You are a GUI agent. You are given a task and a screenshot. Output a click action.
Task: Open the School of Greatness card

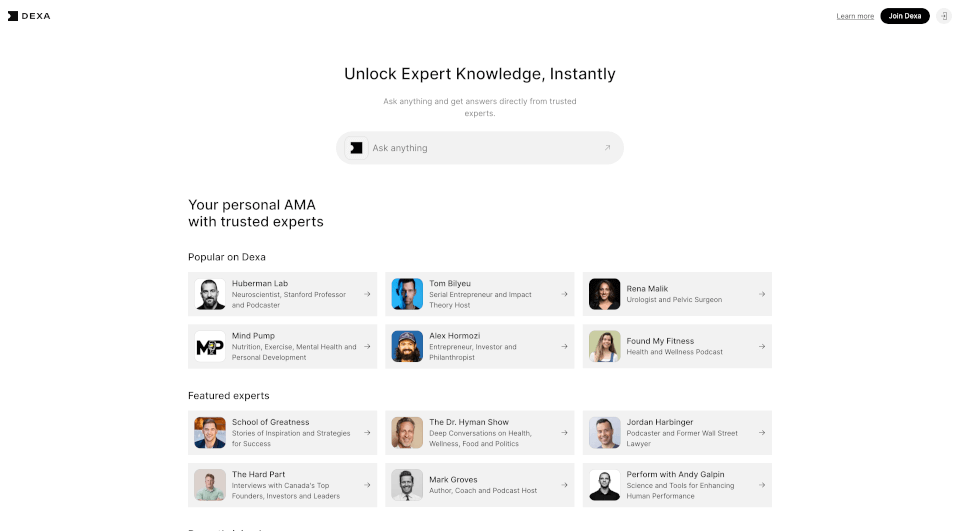pos(282,433)
